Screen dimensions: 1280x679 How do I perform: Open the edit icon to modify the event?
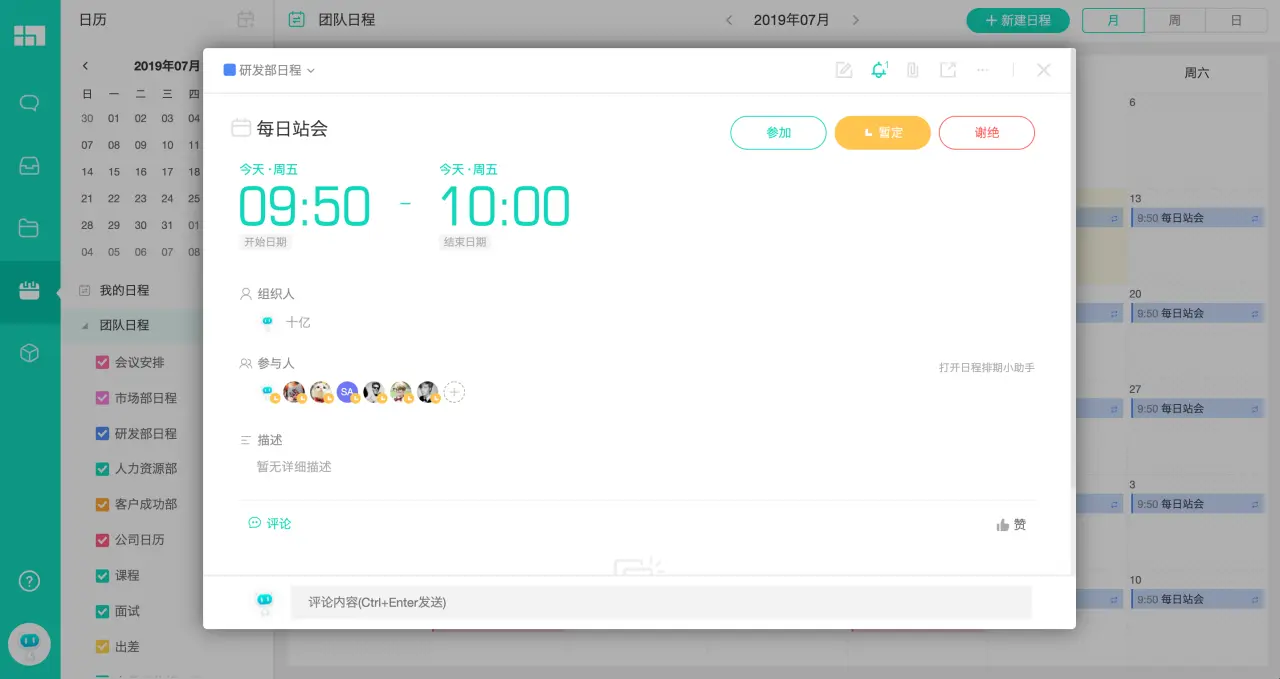pyautogui.click(x=843, y=70)
